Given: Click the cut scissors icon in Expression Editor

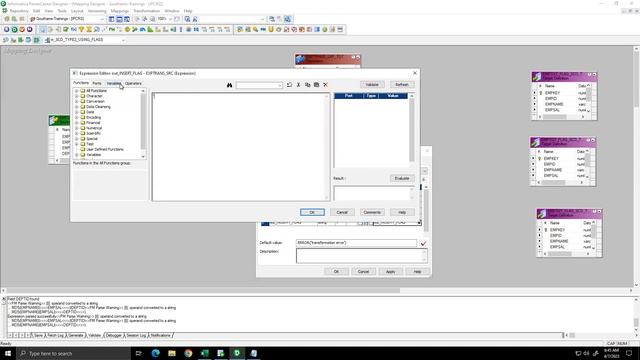Looking at the screenshot, I should pos(298,85).
